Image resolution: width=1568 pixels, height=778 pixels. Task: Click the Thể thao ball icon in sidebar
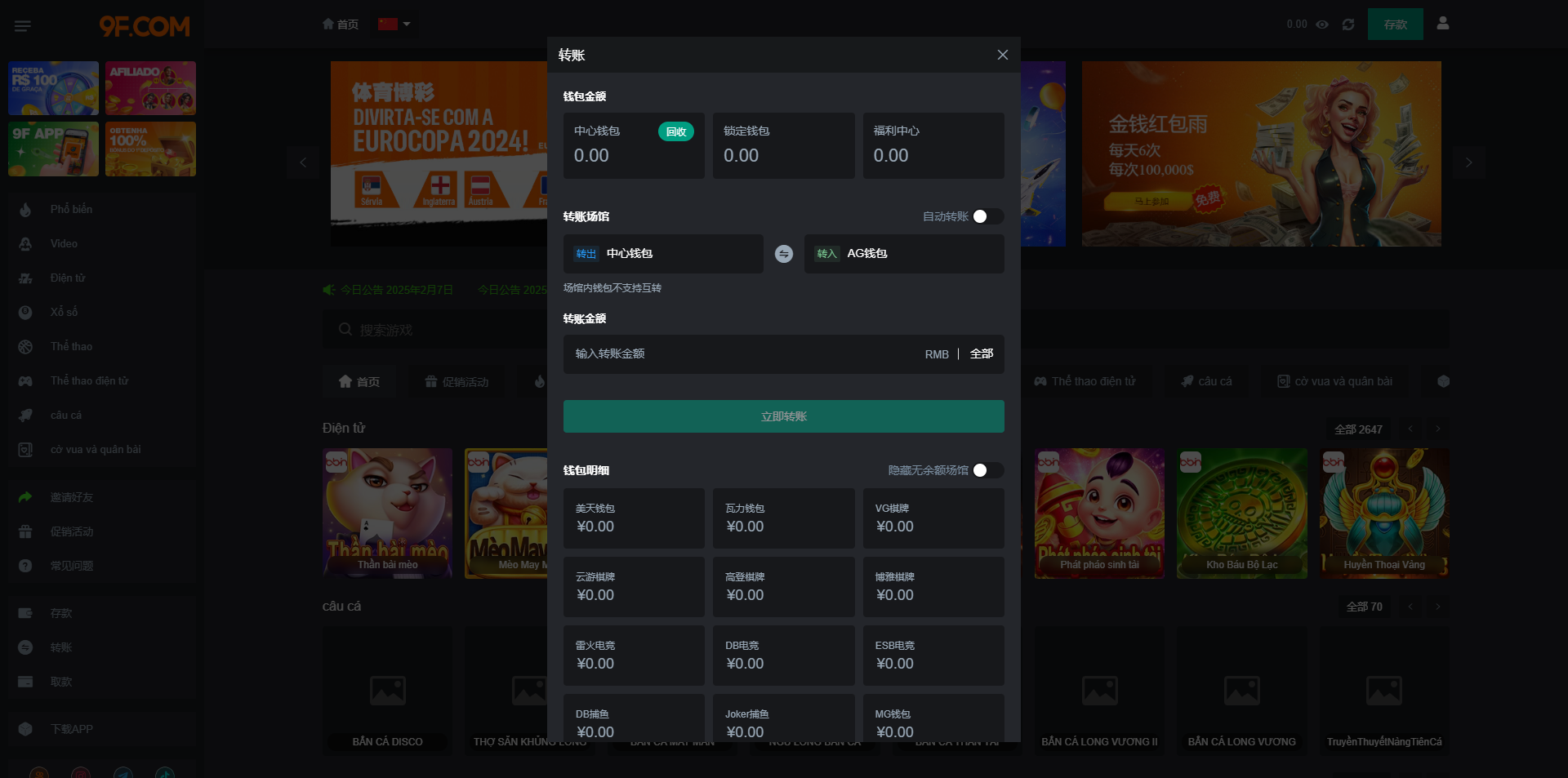[x=25, y=347]
